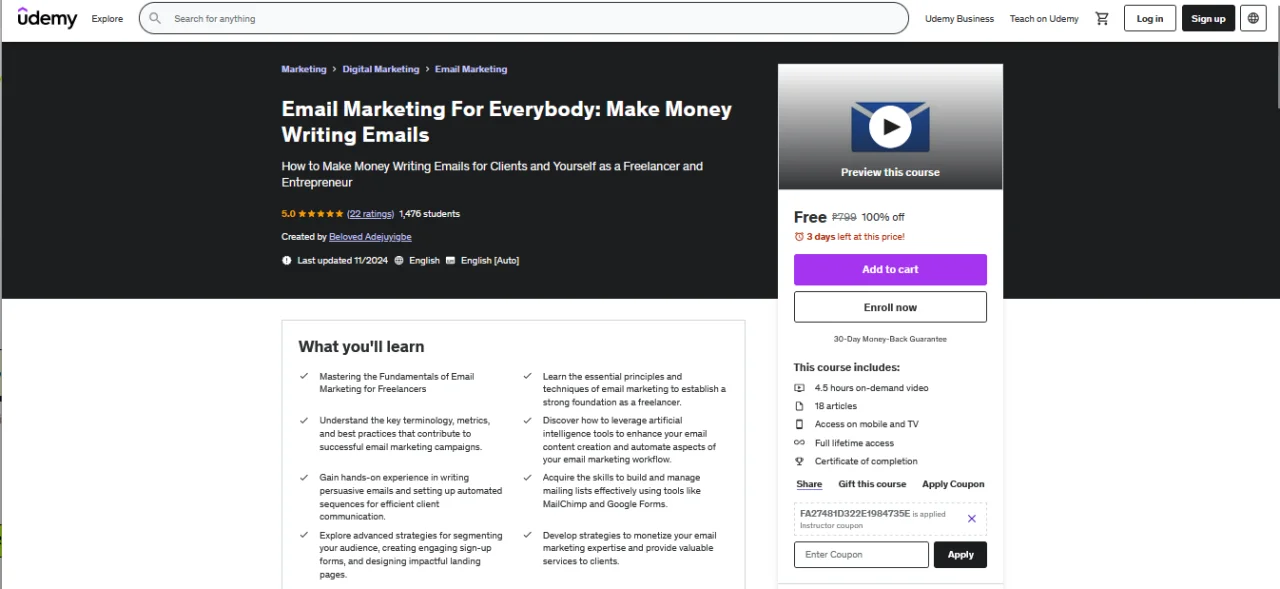Viewport: 1280px width, 589px height.
Task: Open the 22 ratings link
Action: pyautogui.click(x=371, y=214)
